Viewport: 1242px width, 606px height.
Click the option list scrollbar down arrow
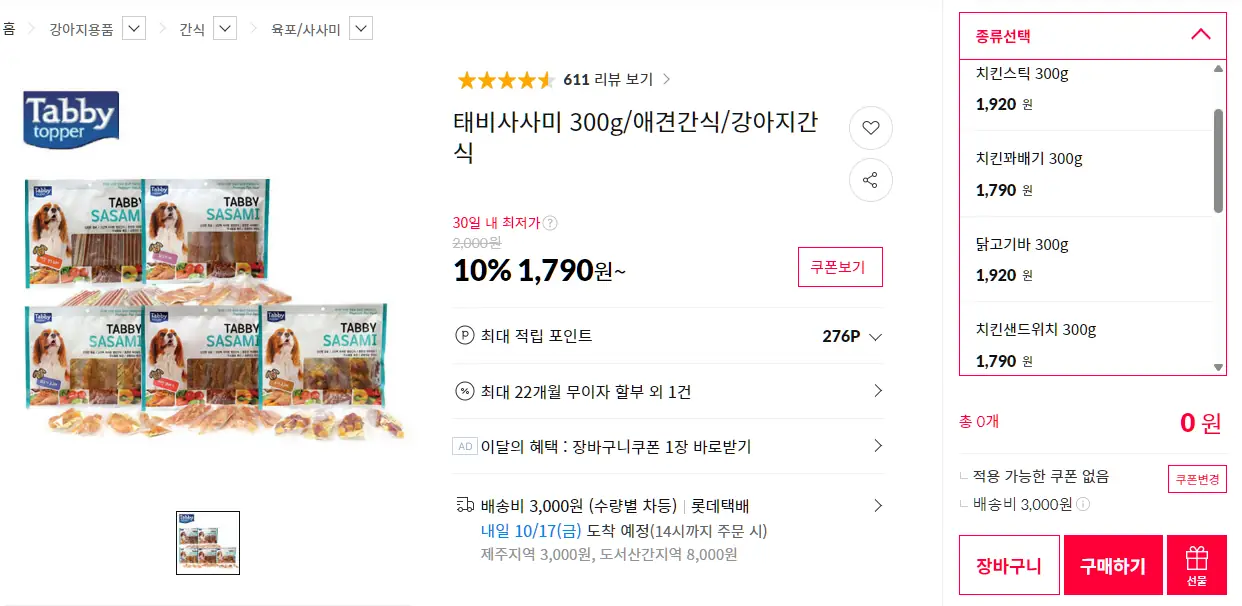1218,367
